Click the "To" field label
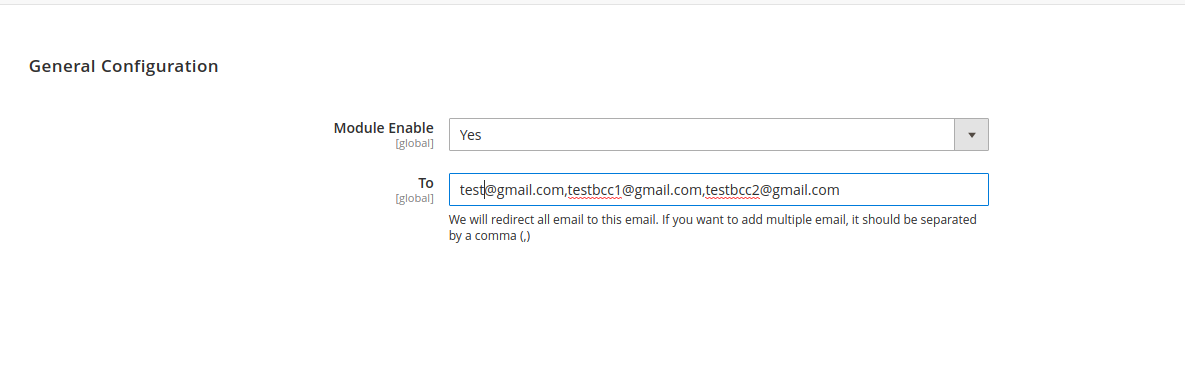 click(426, 183)
